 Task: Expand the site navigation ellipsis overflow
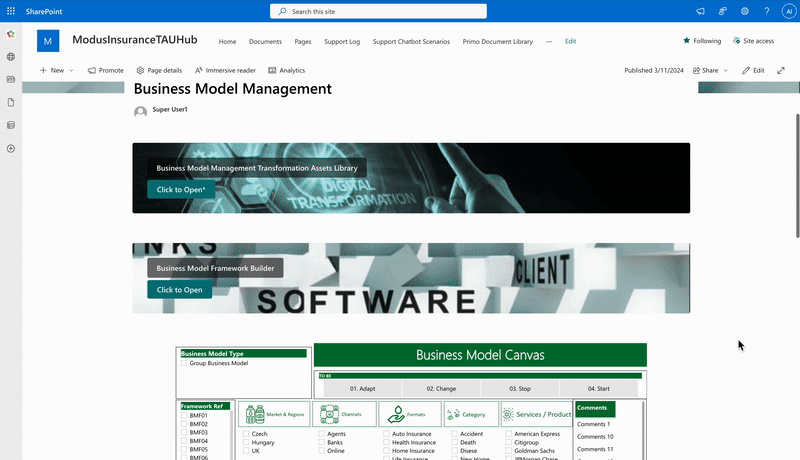pyautogui.click(x=549, y=41)
